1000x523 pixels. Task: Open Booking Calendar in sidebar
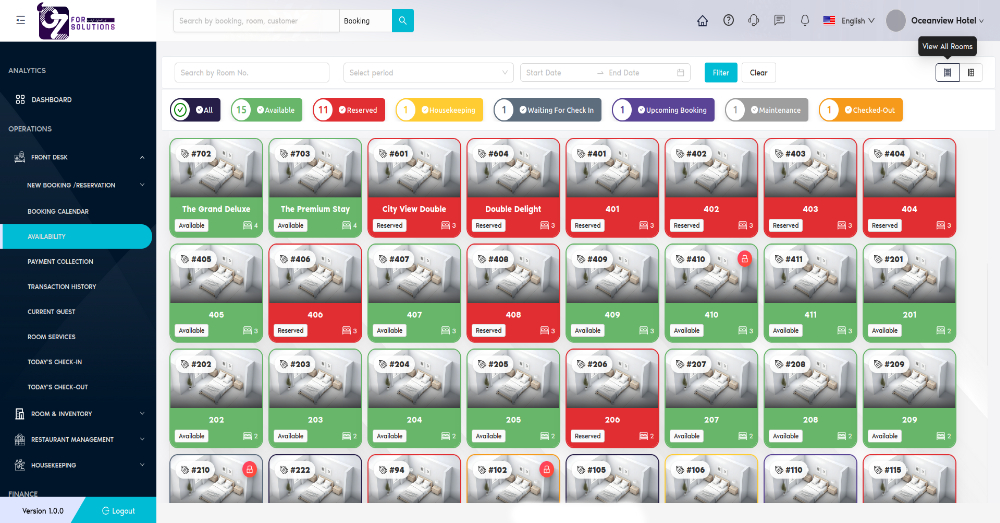[x=58, y=211]
